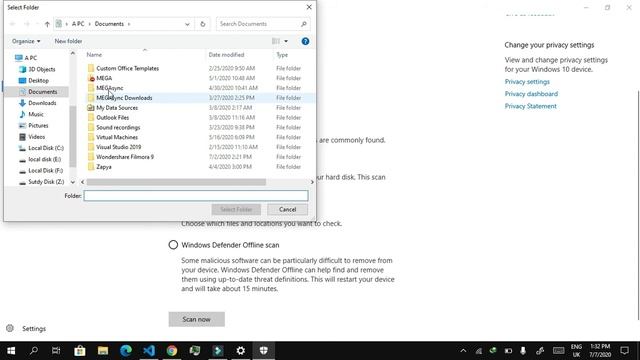Open address bar history dropdown
640x360 pixels.
point(187,24)
